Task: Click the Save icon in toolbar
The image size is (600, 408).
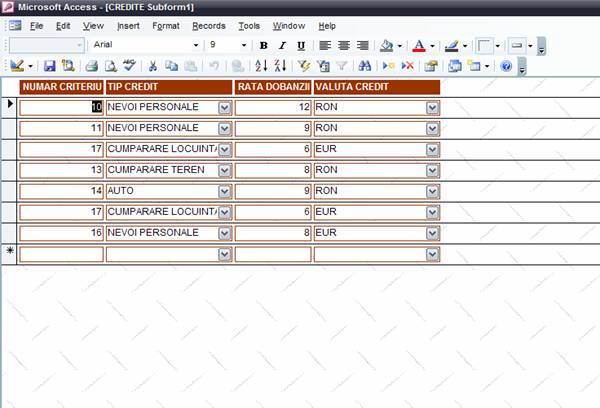Action: tap(49, 66)
